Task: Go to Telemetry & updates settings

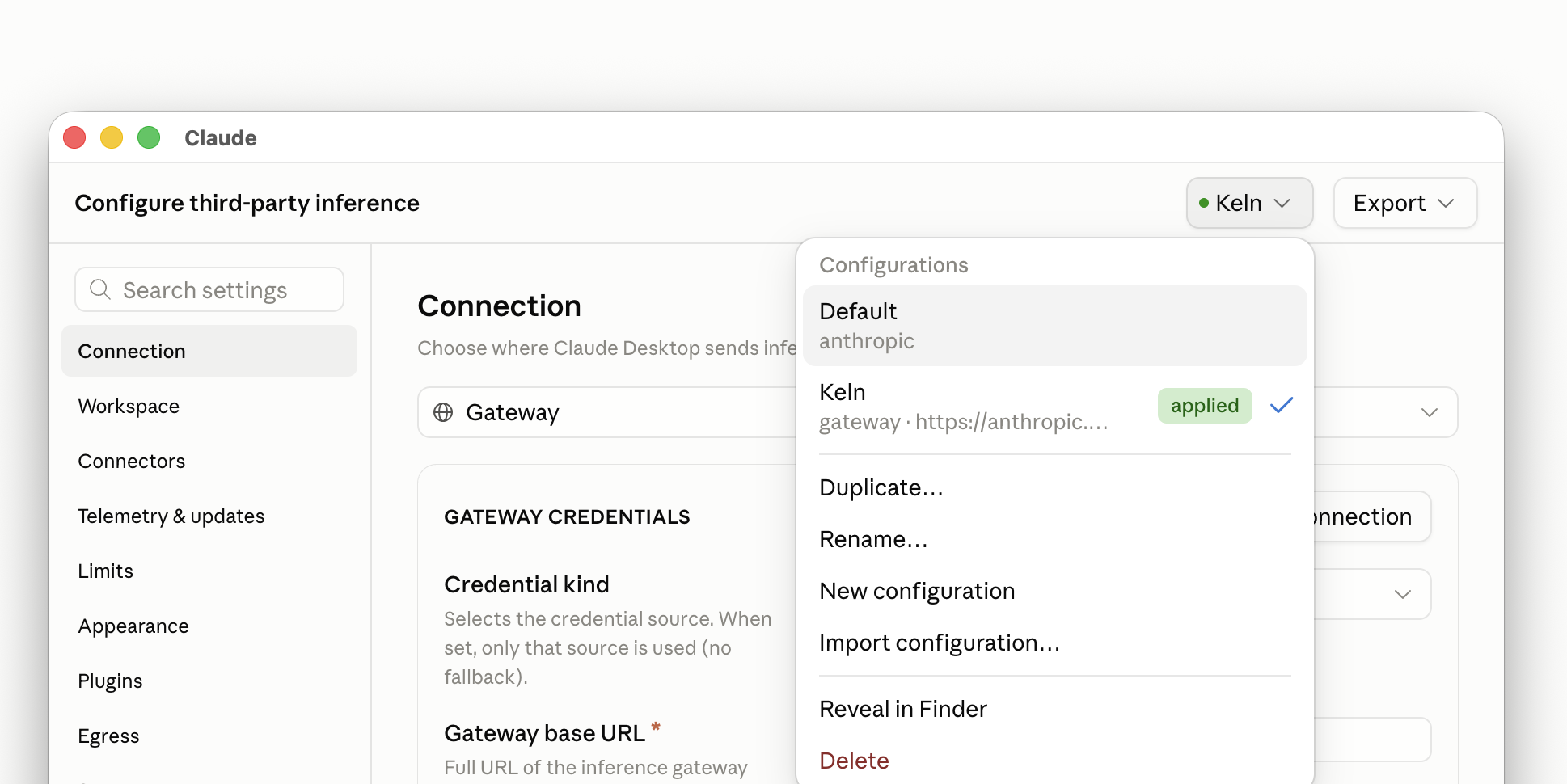Action: [209, 516]
